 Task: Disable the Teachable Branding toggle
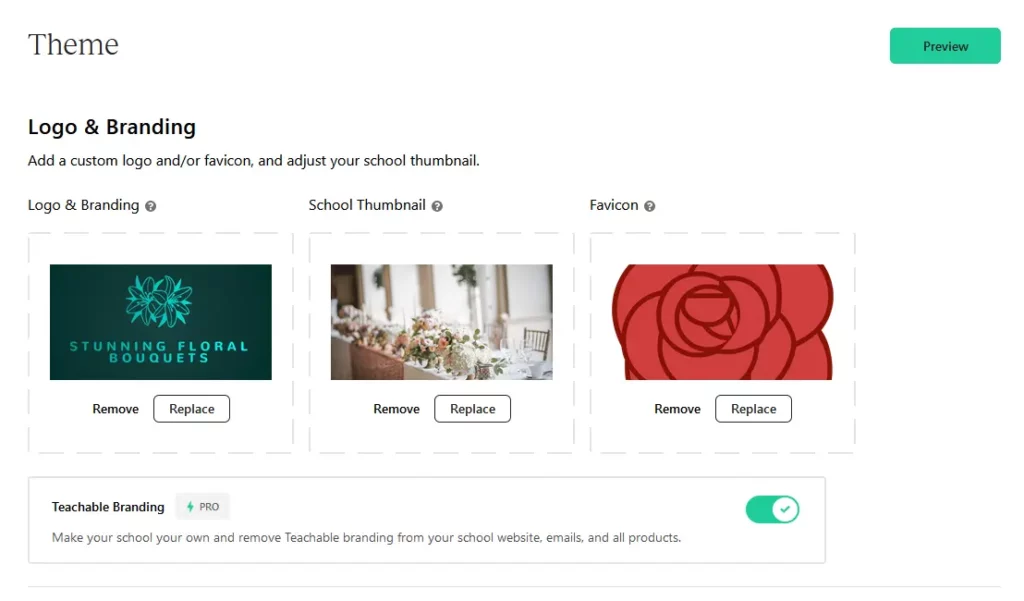(772, 509)
